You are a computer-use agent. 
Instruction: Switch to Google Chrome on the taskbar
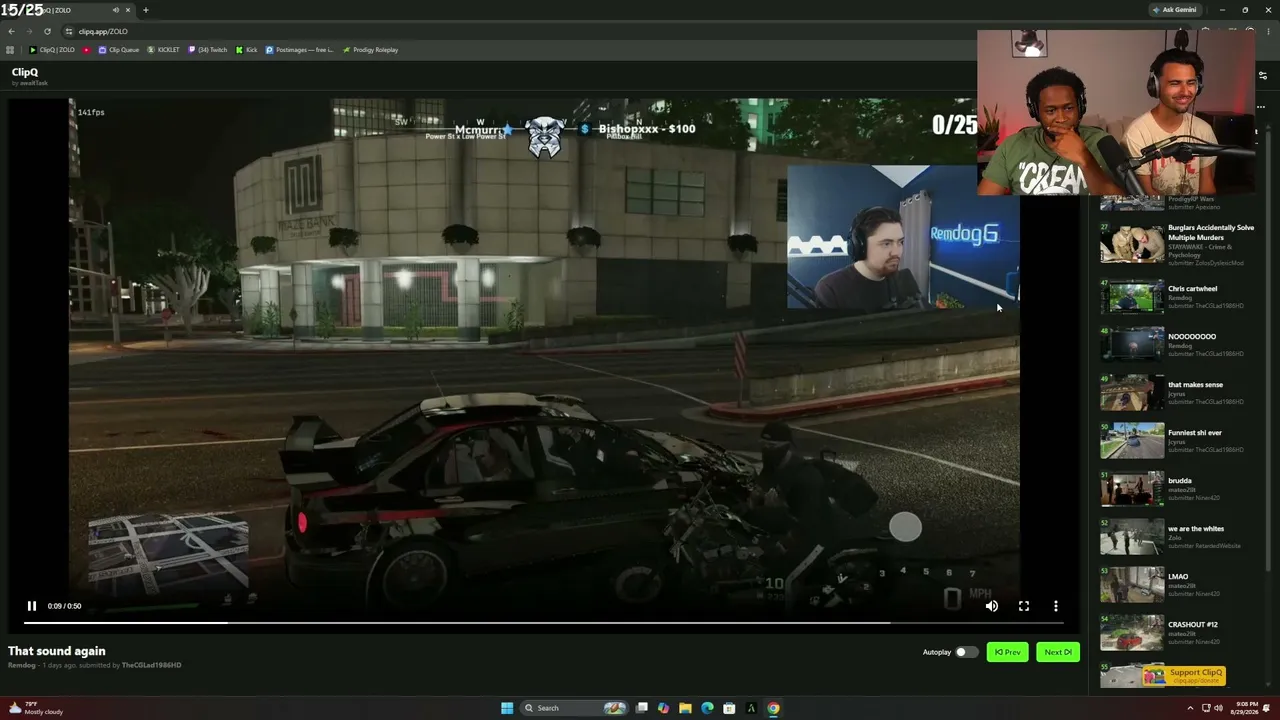tap(773, 708)
